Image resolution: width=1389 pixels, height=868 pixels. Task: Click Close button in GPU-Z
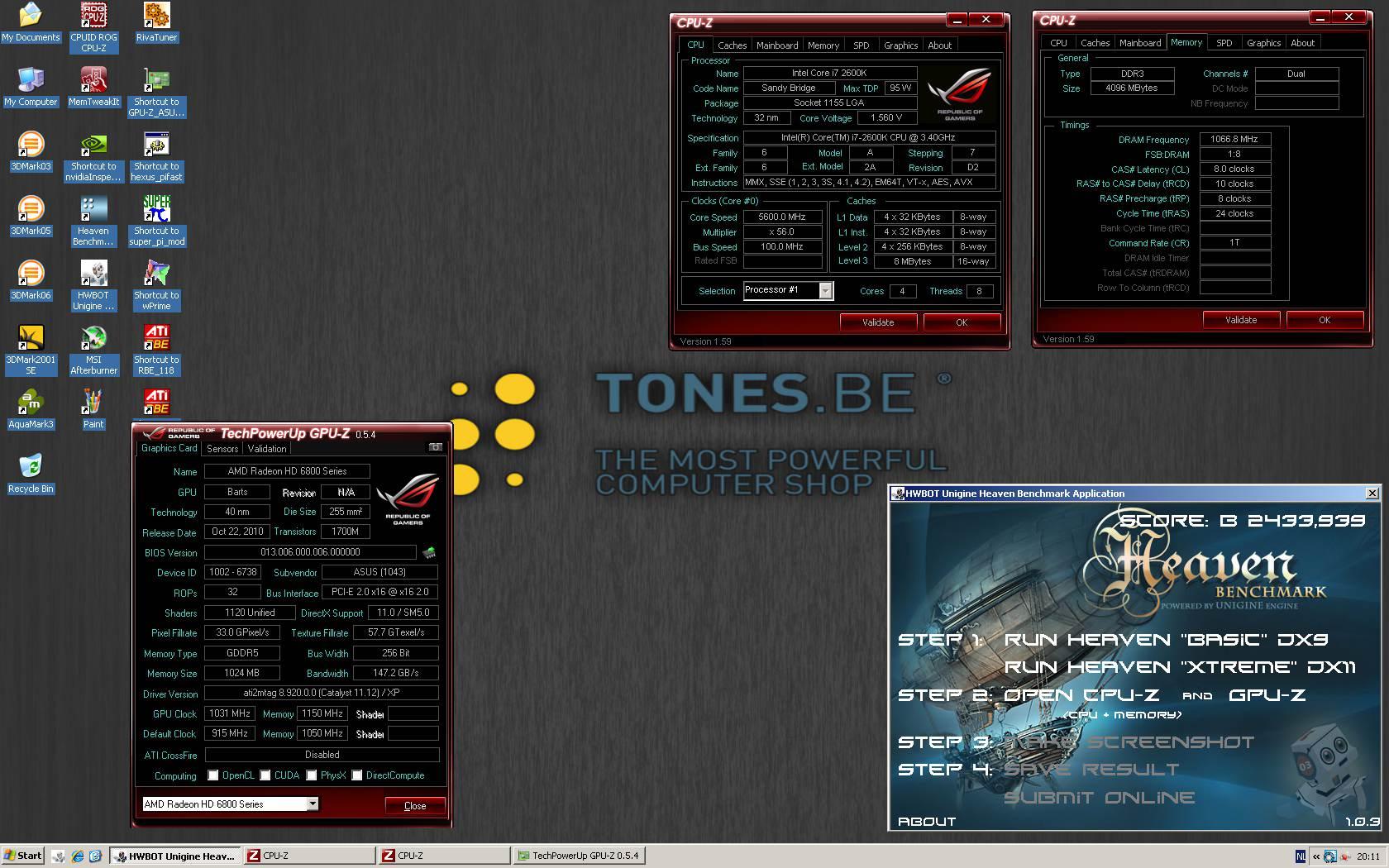(x=415, y=806)
